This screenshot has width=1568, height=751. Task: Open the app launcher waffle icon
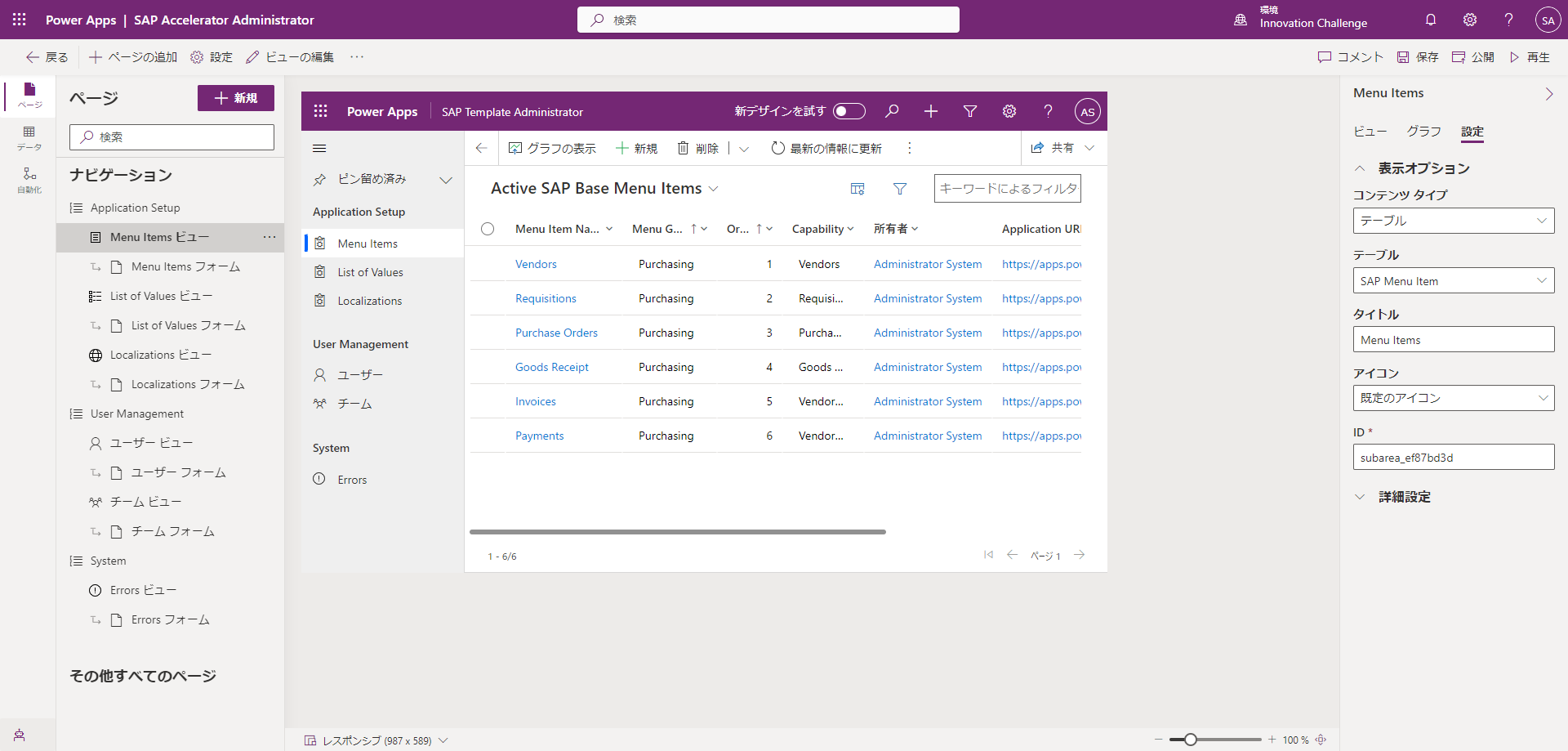pos(20,20)
